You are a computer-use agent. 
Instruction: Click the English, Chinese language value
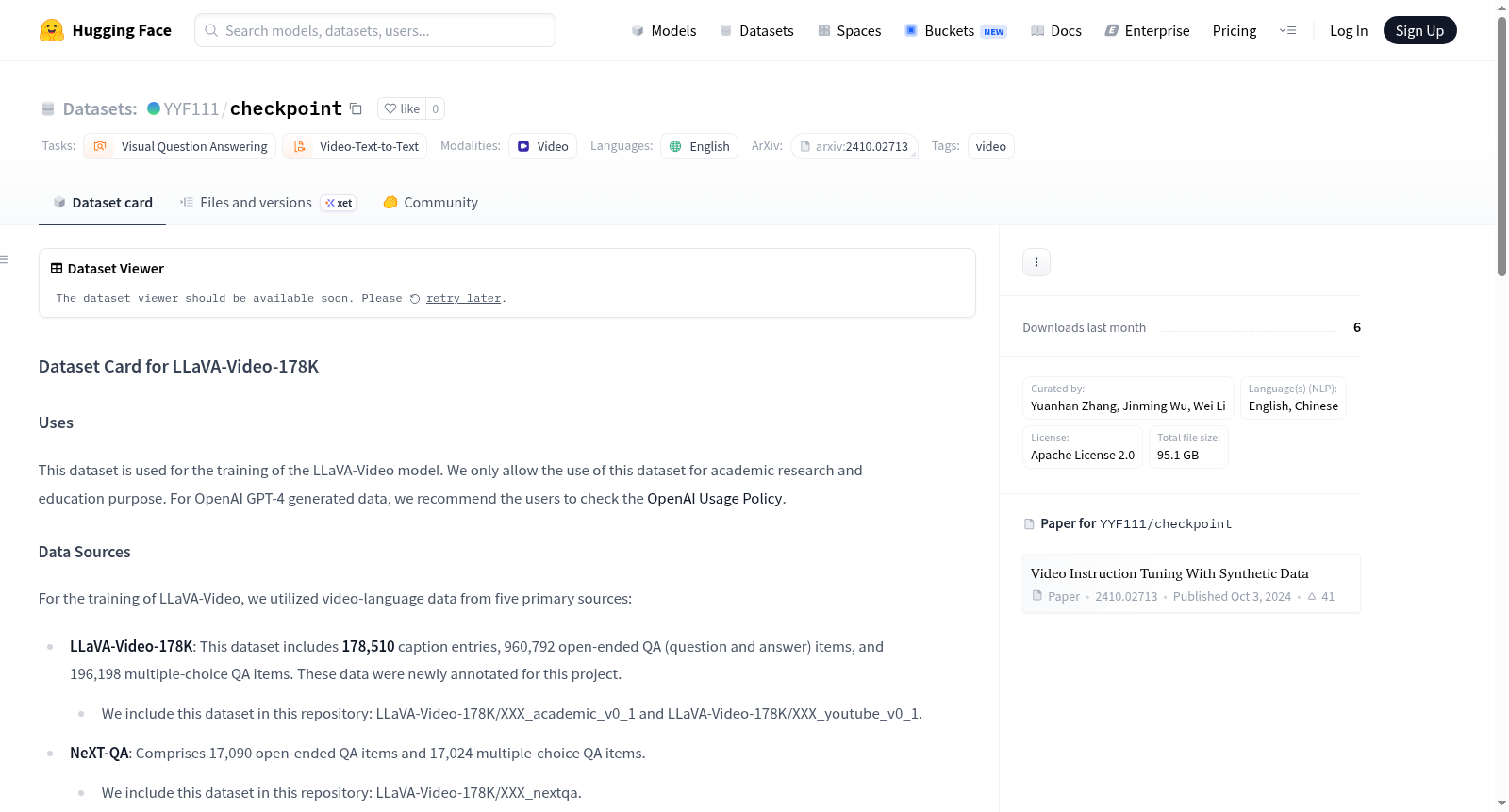coord(1293,406)
